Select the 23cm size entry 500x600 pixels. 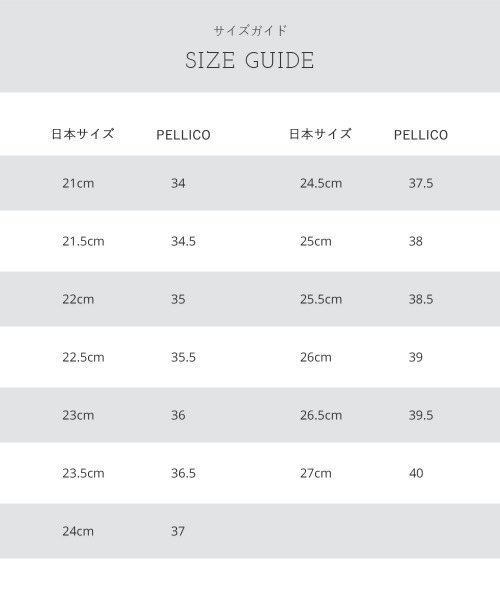pos(78,415)
